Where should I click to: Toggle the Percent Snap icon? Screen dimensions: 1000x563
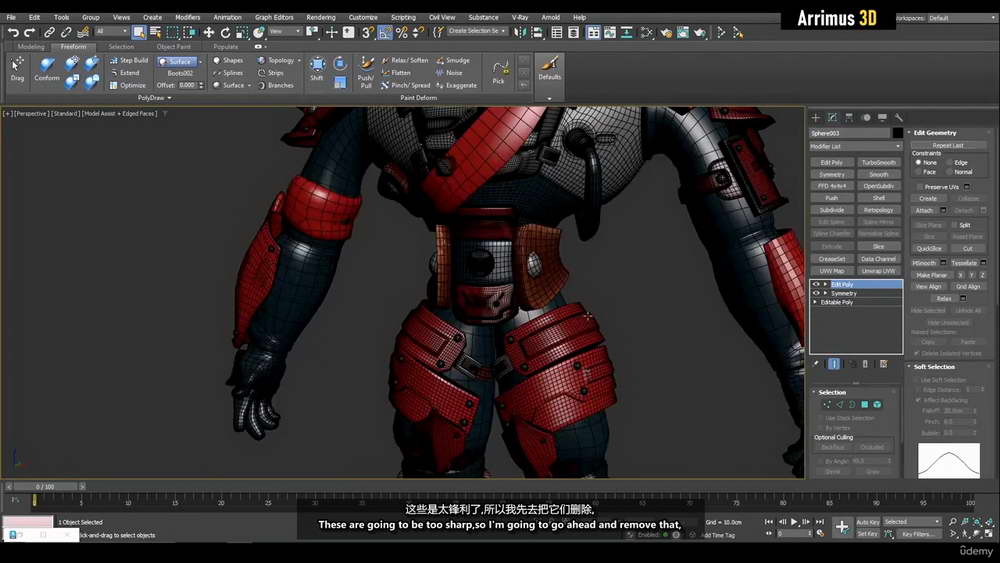[402, 32]
